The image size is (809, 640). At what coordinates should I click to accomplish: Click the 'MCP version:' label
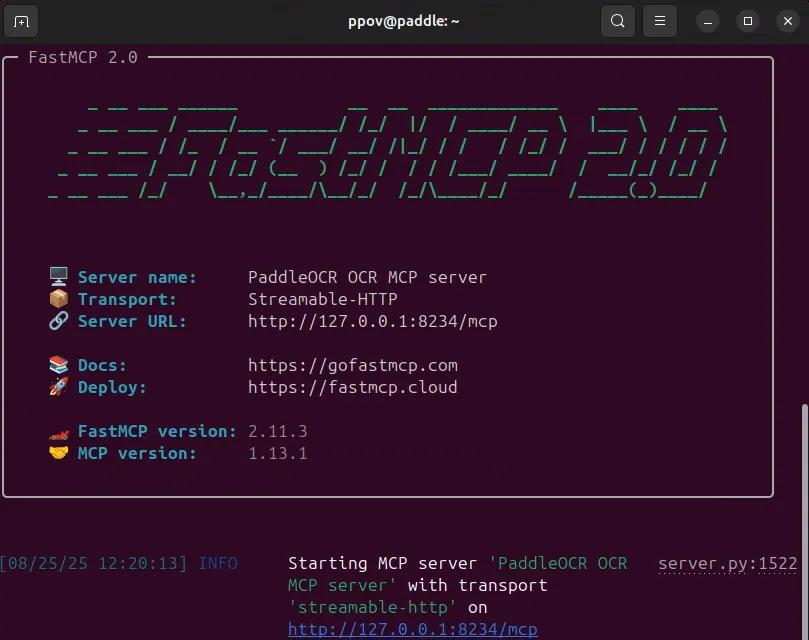pyautogui.click(x=137, y=453)
